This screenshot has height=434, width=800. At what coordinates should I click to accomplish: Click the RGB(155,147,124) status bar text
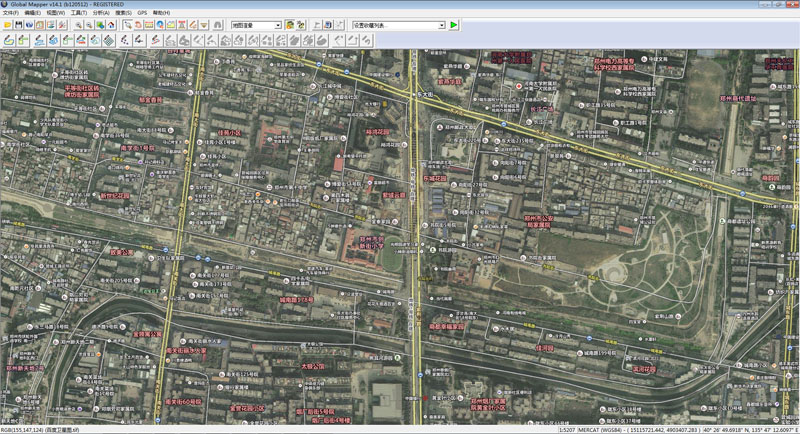click(x=21, y=430)
